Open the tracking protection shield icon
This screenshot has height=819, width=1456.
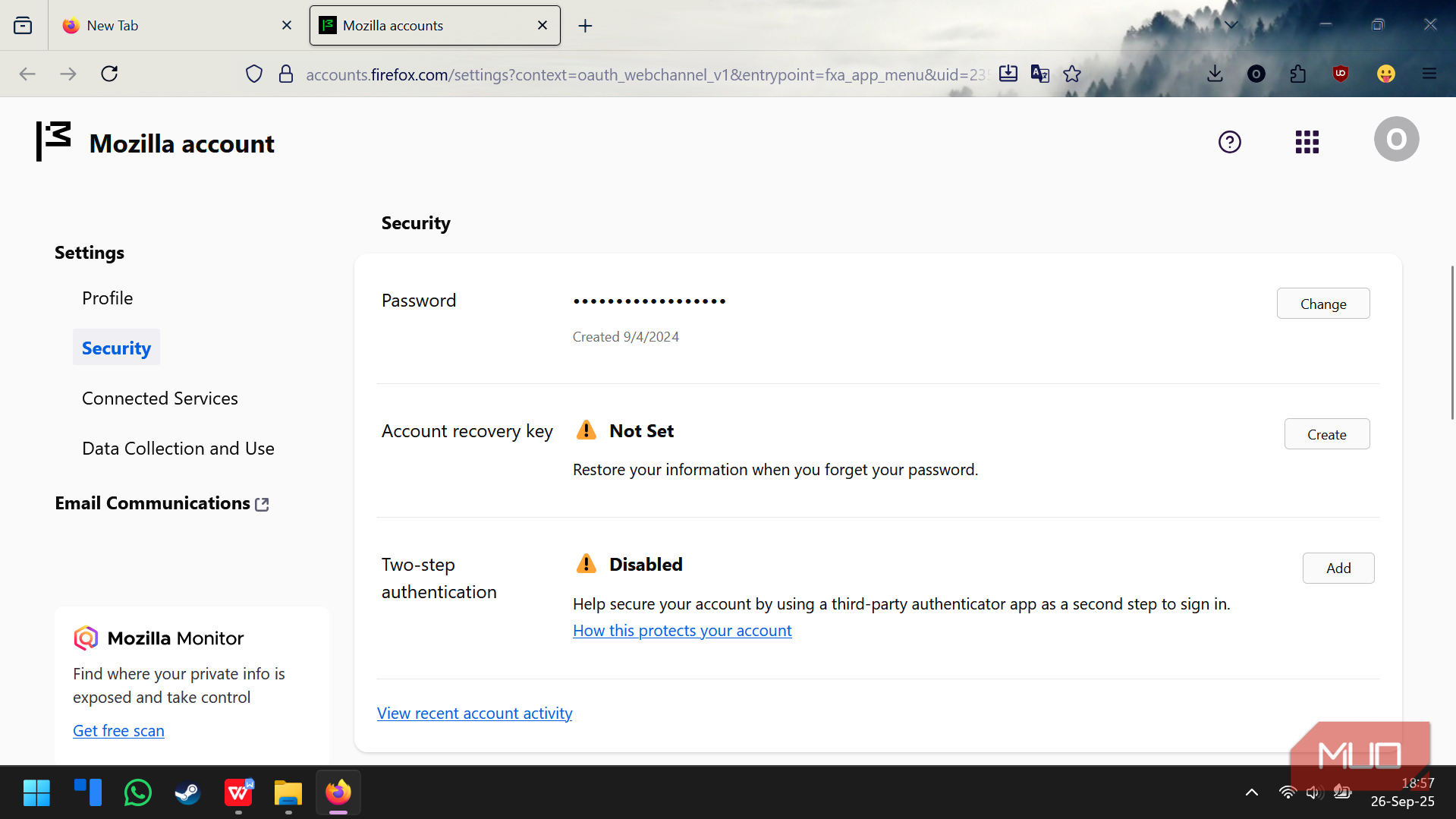coord(254,74)
